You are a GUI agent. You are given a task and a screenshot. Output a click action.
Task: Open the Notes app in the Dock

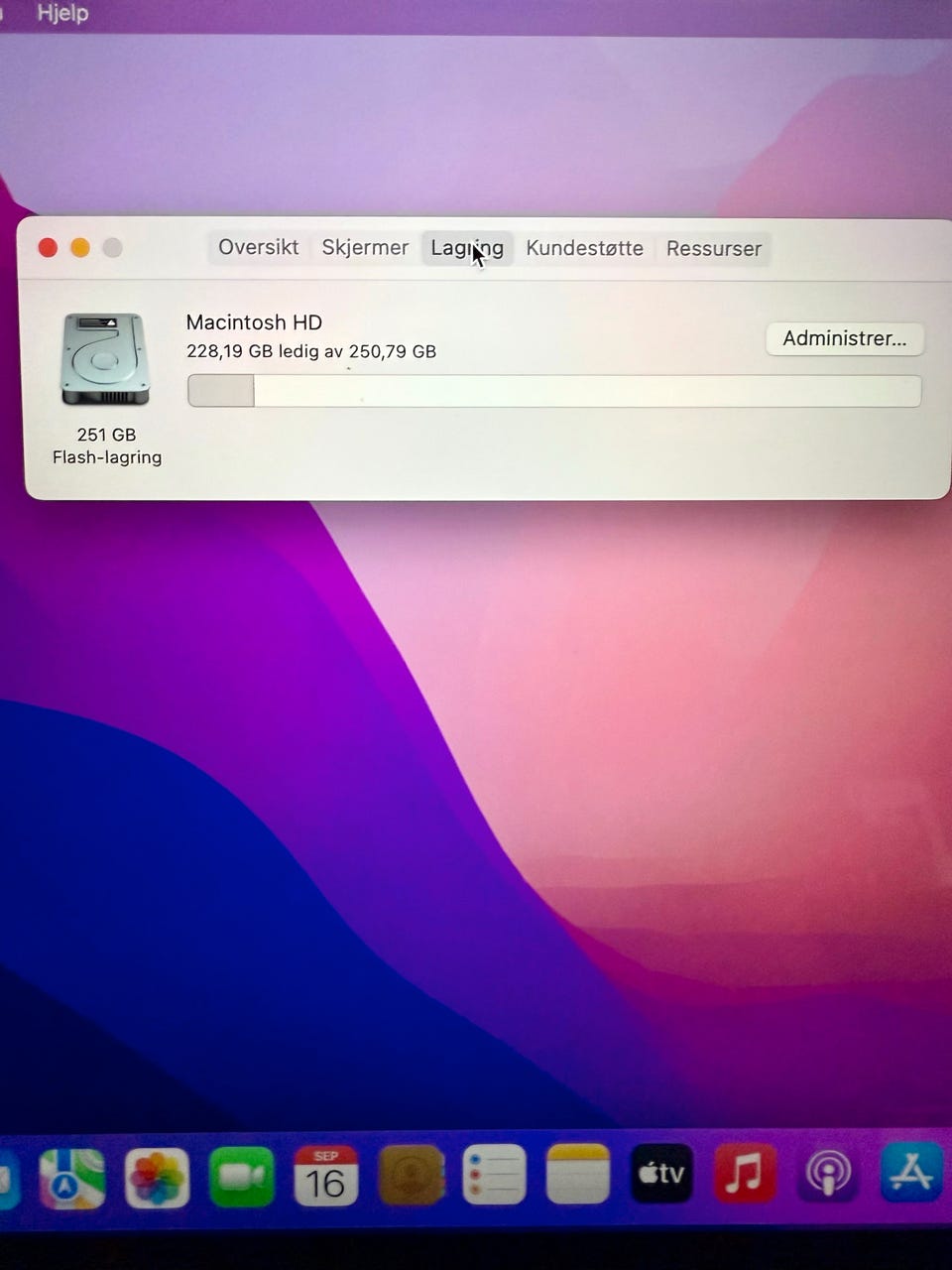pos(578,1174)
